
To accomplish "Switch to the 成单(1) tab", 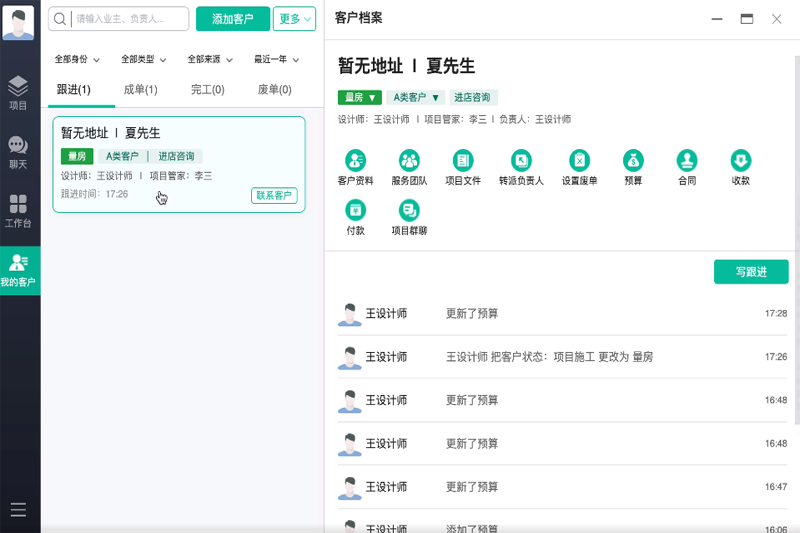I will coord(140,90).
